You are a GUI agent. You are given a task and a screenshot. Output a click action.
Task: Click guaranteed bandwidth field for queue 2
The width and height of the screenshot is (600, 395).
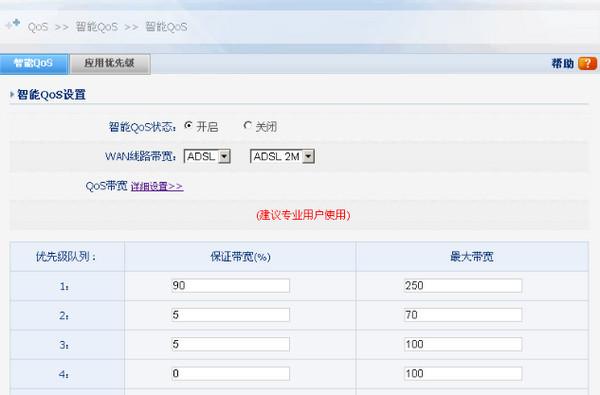click(230, 315)
